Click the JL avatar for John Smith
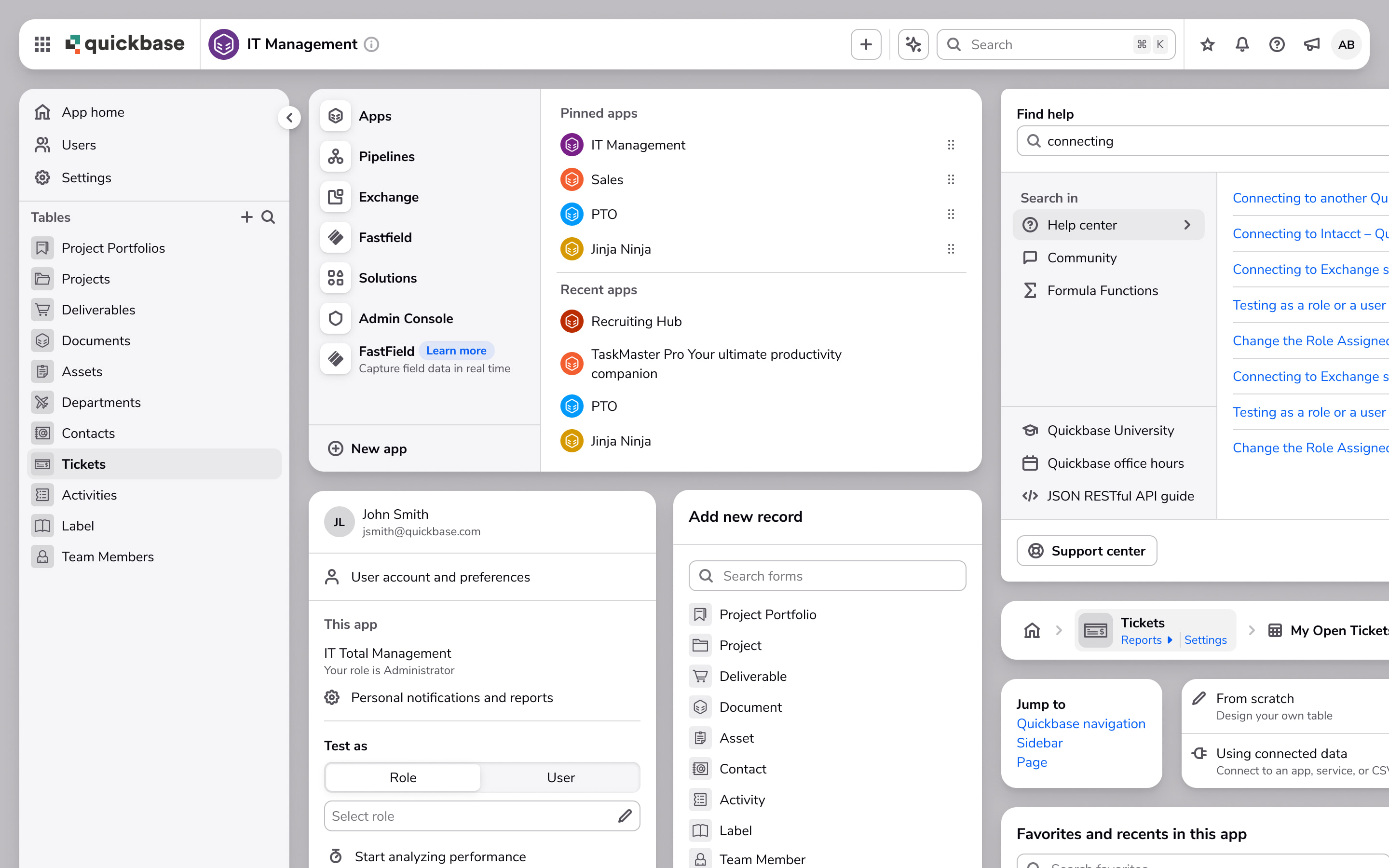This screenshot has width=1389, height=868. coord(339,522)
